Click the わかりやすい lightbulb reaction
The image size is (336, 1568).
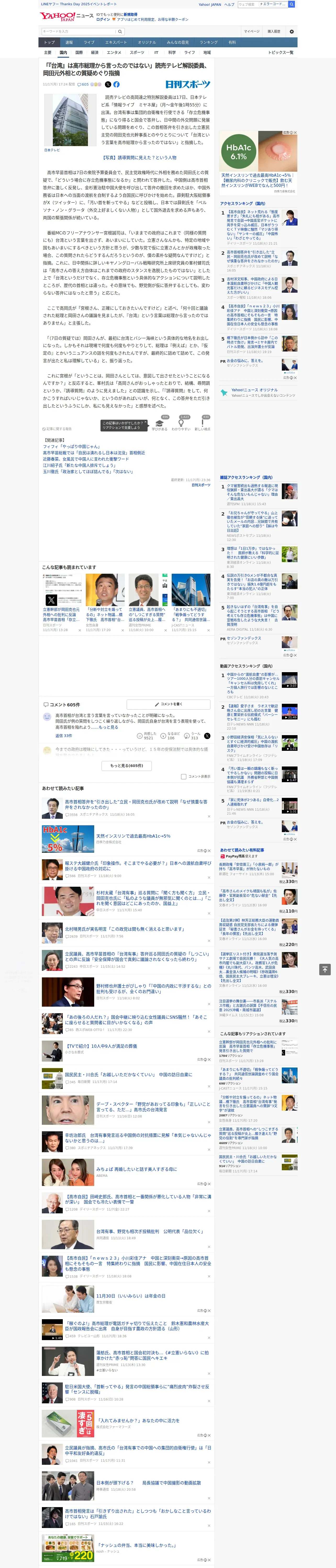[x=181, y=423]
